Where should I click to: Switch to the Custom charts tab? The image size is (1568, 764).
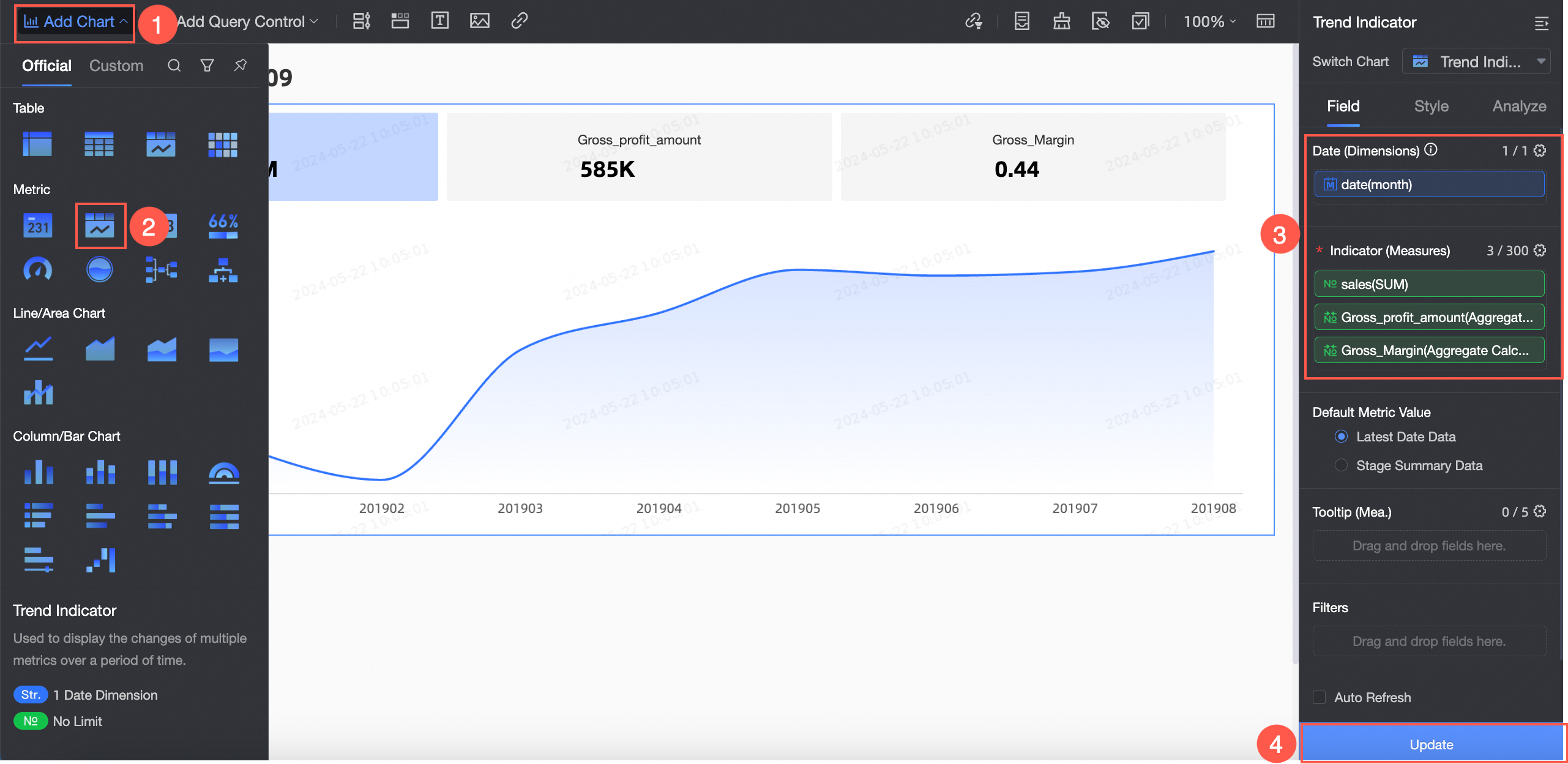click(x=116, y=66)
